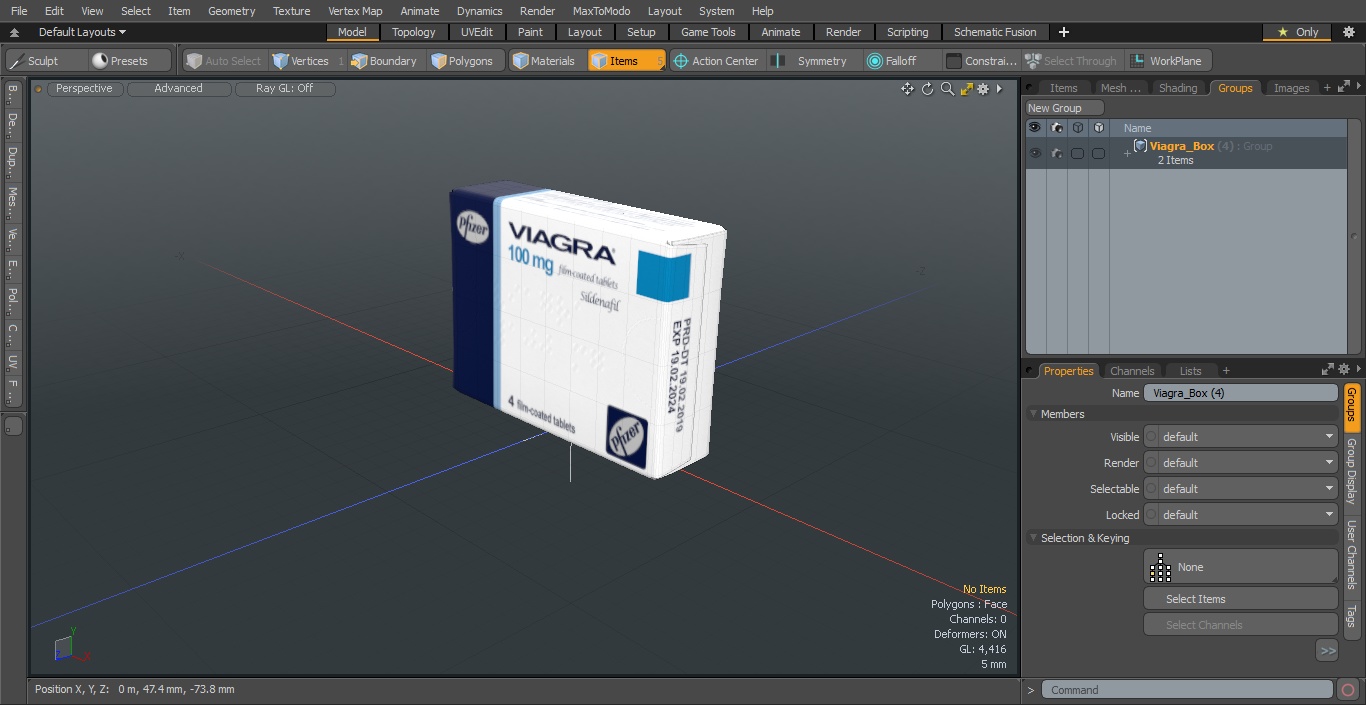The width and height of the screenshot is (1366, 705).
Task: Collapse the Members section
Action: (1033, 414)
